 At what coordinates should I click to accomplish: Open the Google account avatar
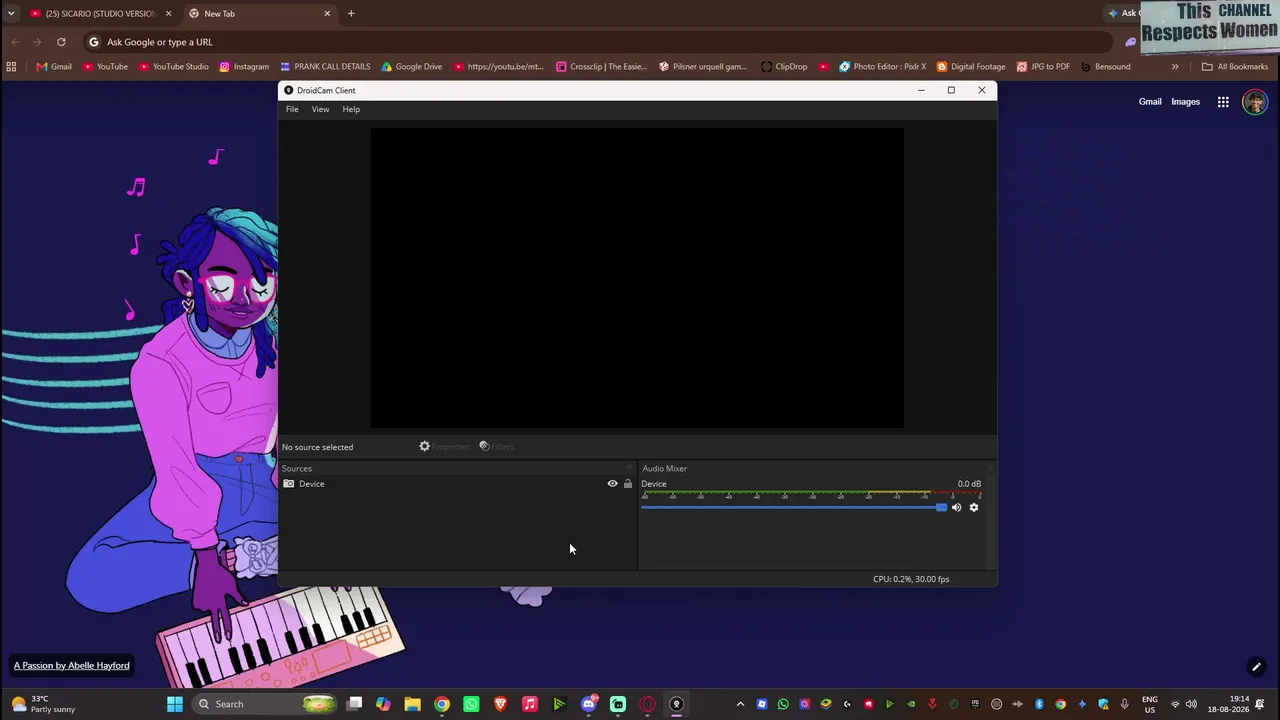pos(1254,102)
